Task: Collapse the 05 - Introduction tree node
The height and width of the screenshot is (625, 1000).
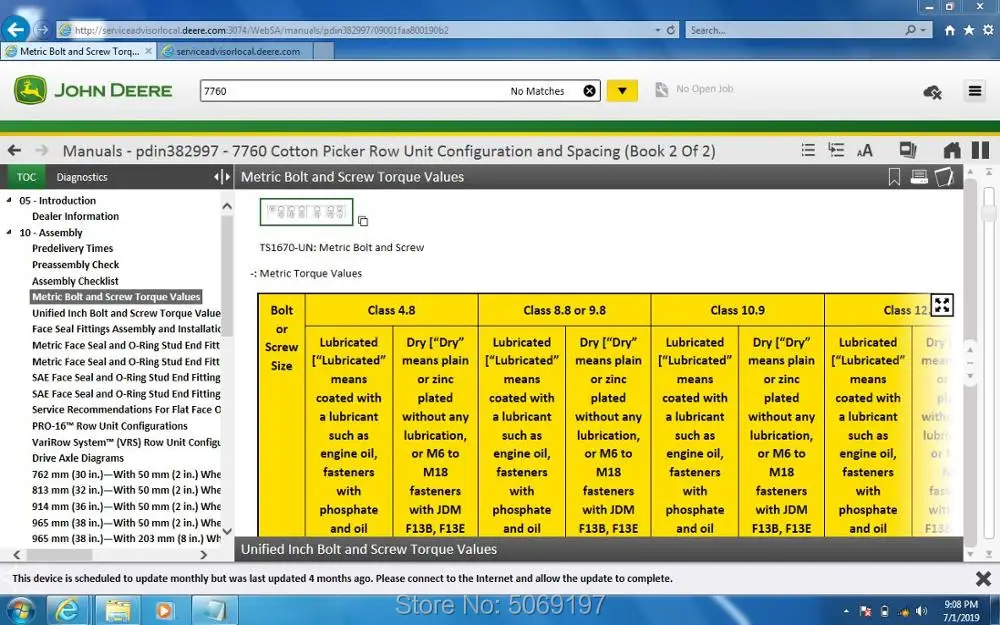Action: click(x=9, y=200)
